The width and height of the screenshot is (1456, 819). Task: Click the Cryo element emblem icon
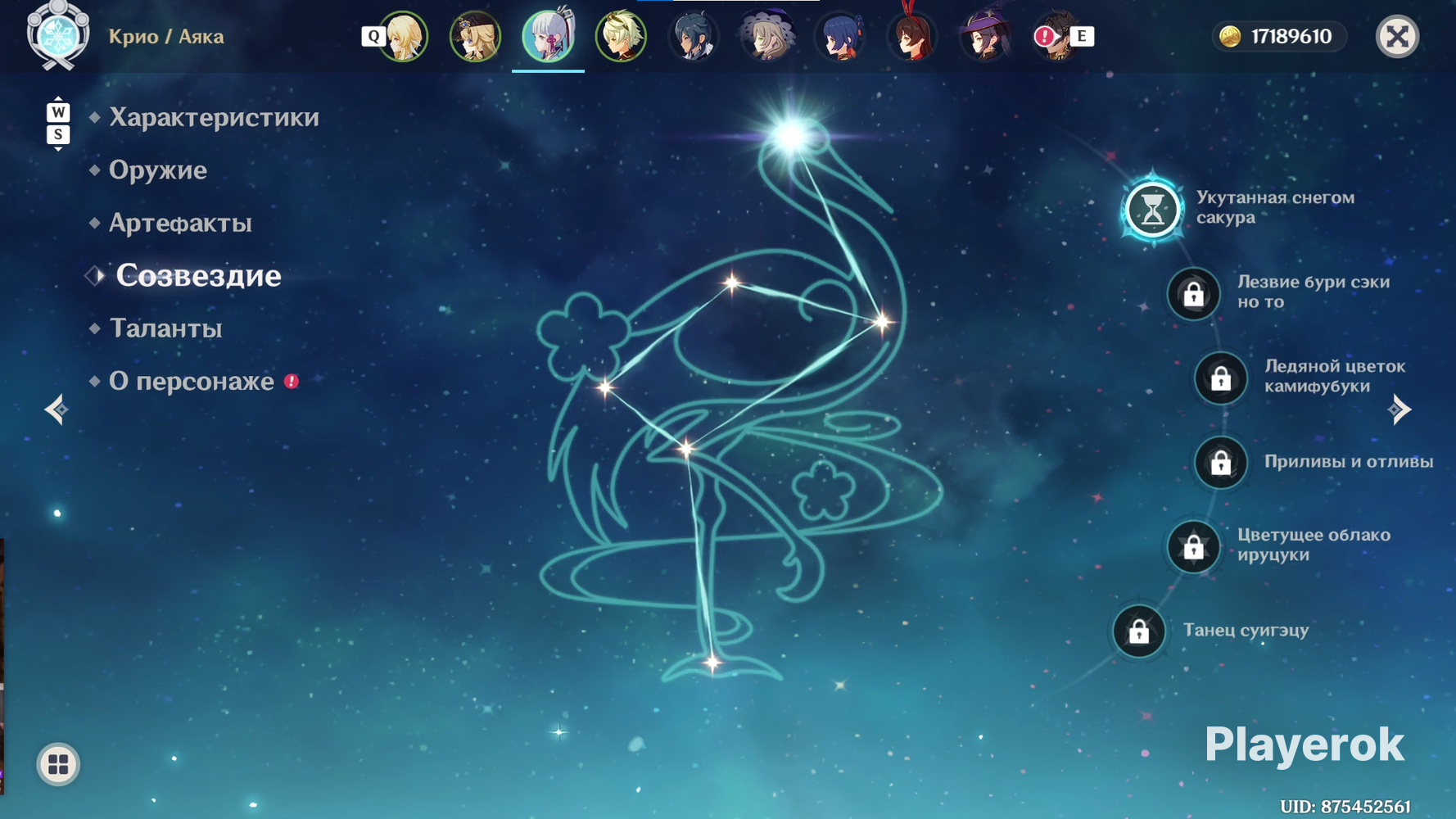pyautogui.click(x=58, y=36)
